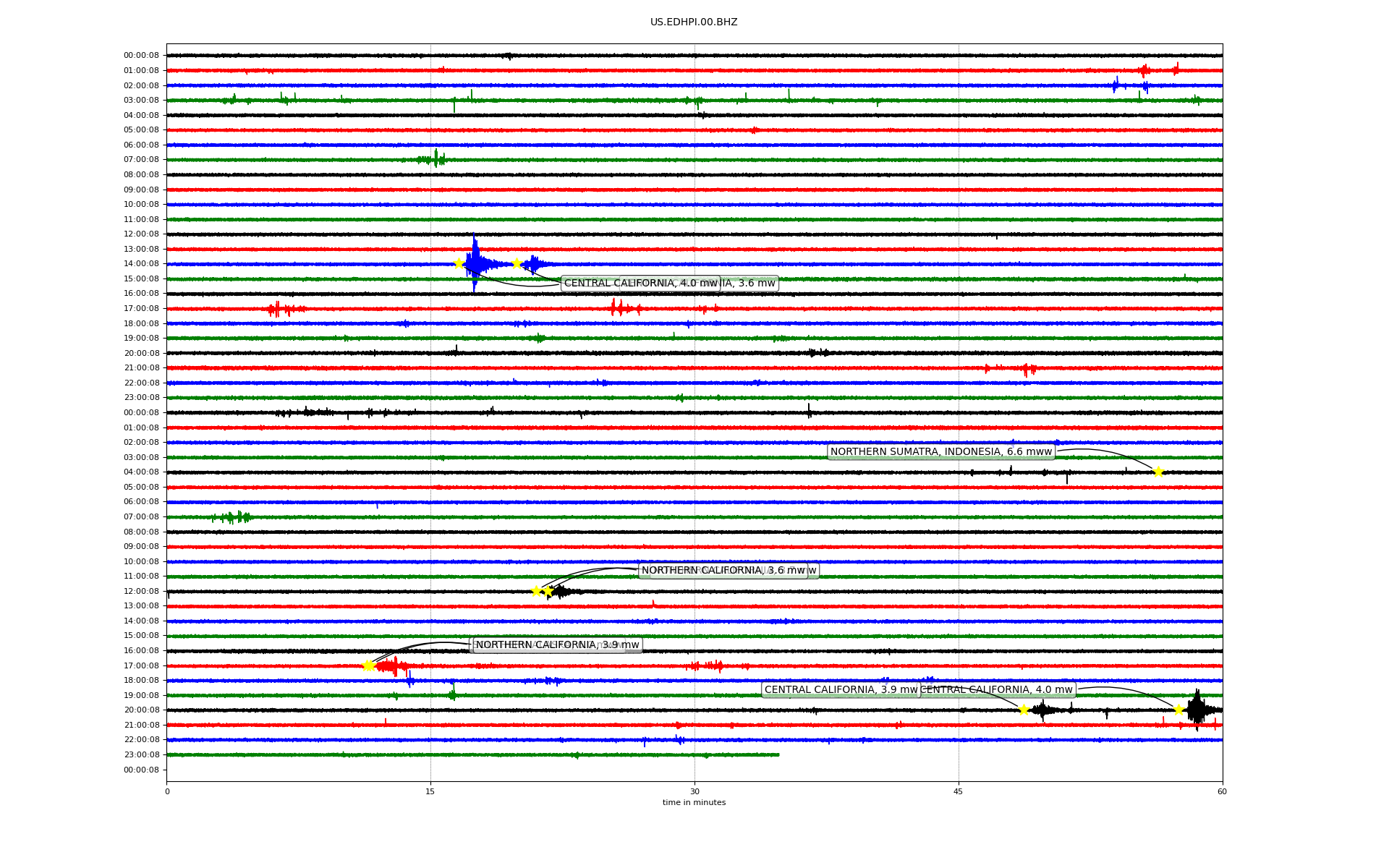Click the Central California 4.0 mw label at bottom right

[998, 690]
